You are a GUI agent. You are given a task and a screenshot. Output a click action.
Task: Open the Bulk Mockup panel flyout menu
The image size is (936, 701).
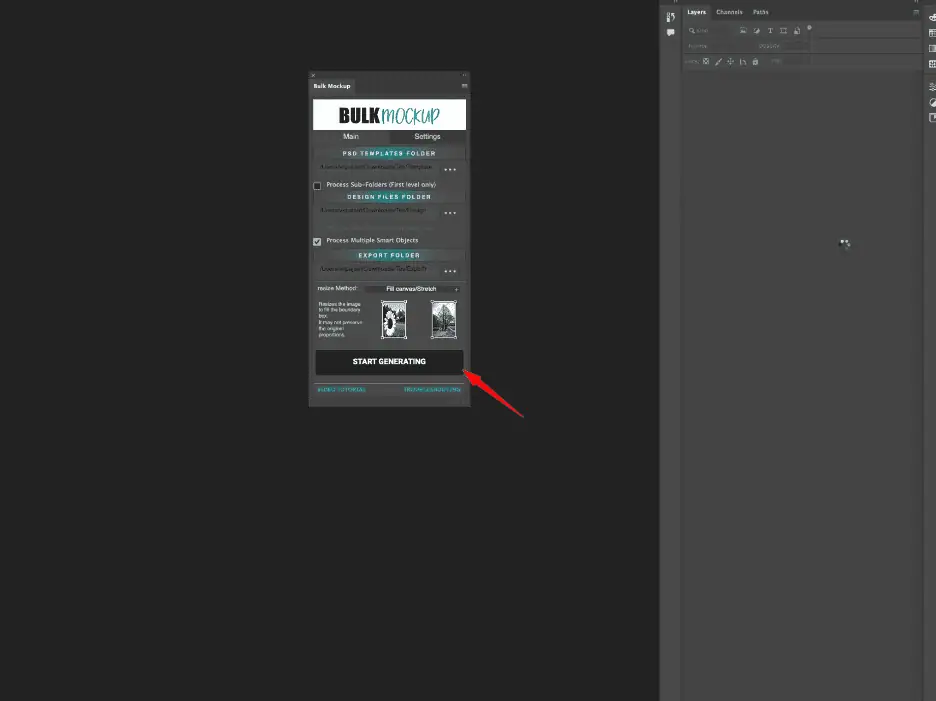[464, 86]
